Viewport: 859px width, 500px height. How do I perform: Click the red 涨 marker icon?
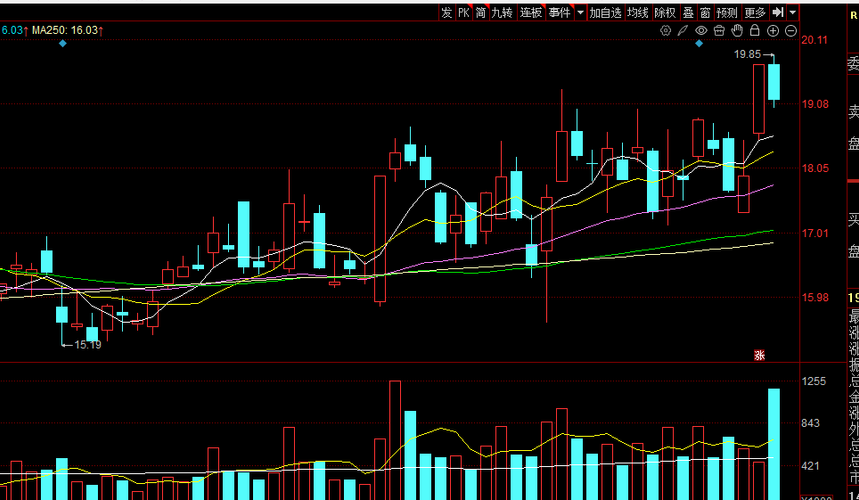click(x=759, y=355)
